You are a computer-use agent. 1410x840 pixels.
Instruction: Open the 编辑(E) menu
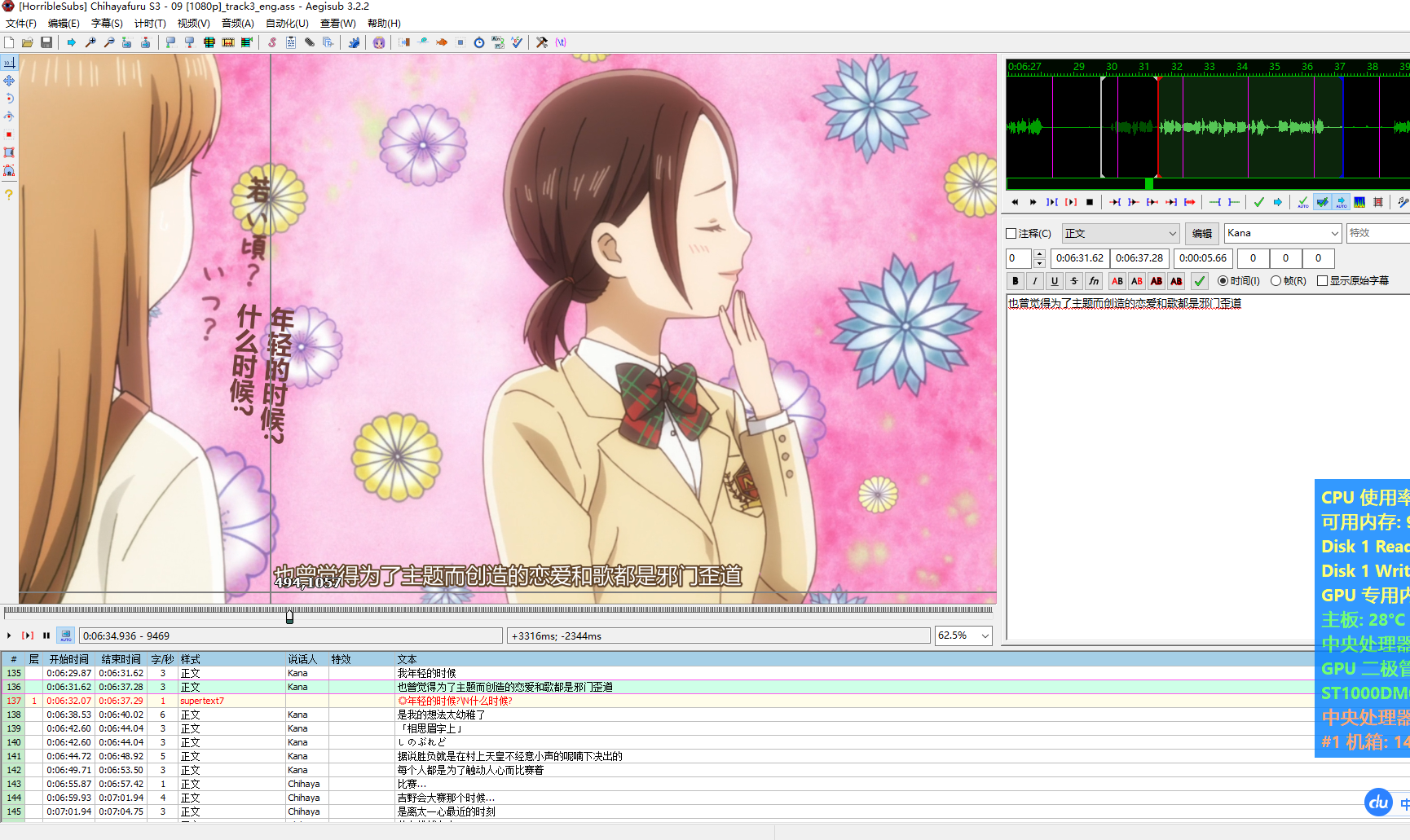pyautogui.click(x=64, y=24)
